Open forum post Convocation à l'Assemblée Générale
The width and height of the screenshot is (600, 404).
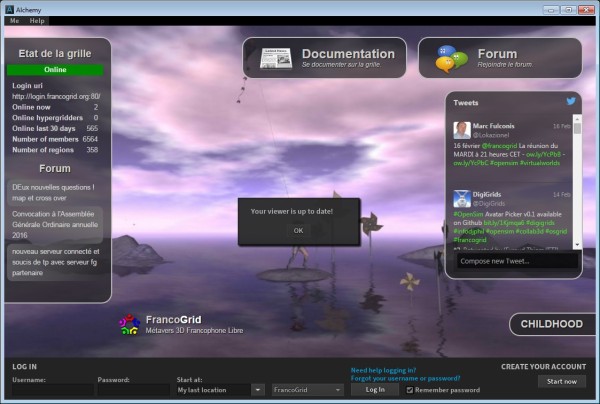55,225
